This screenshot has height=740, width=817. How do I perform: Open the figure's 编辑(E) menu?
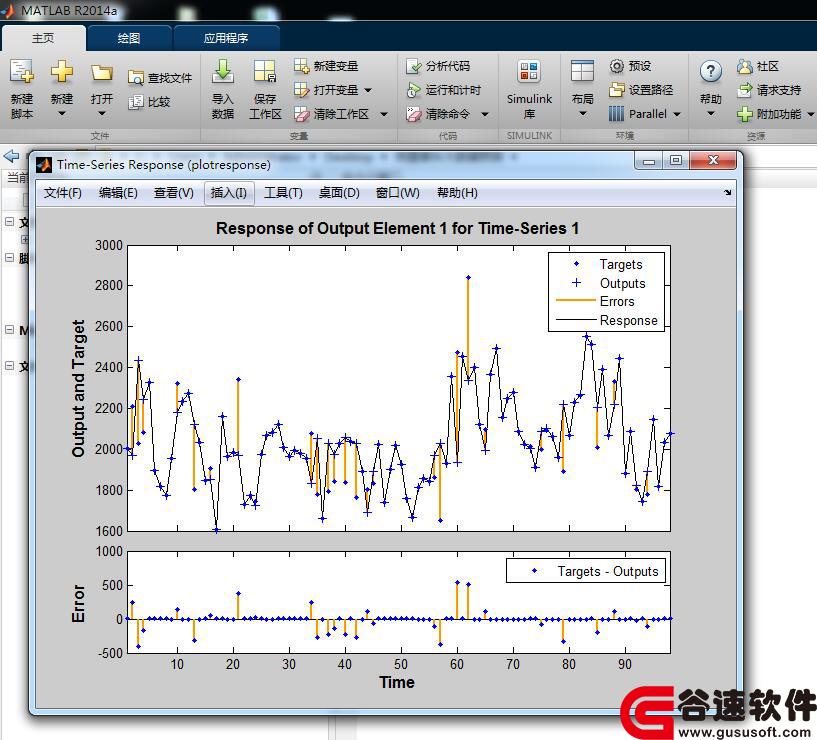tap(118, 193)
